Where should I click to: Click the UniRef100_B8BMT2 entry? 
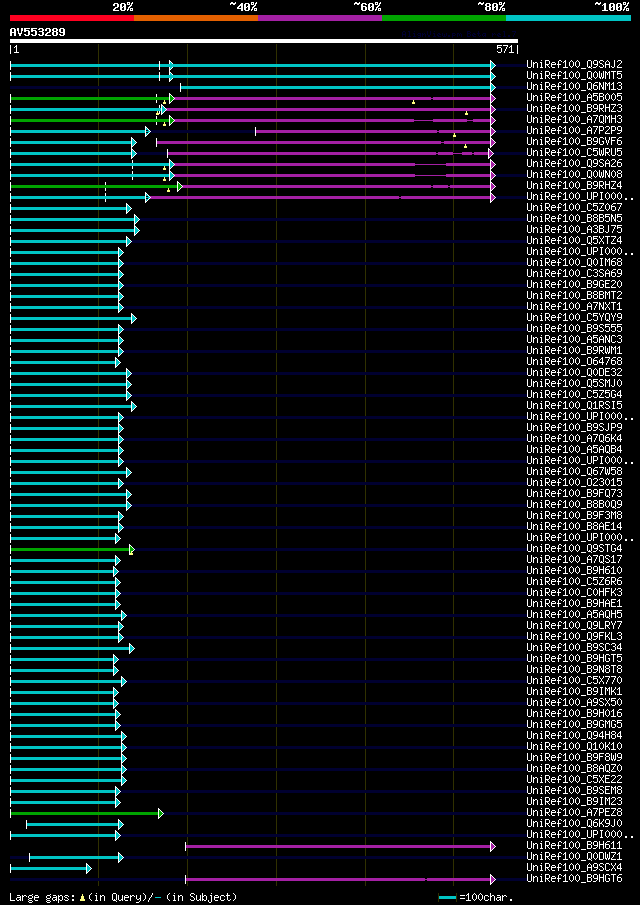point(575,295)
